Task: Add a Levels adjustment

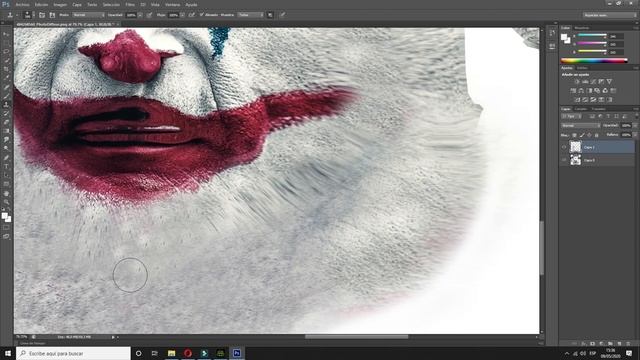Action: [585, 82]
